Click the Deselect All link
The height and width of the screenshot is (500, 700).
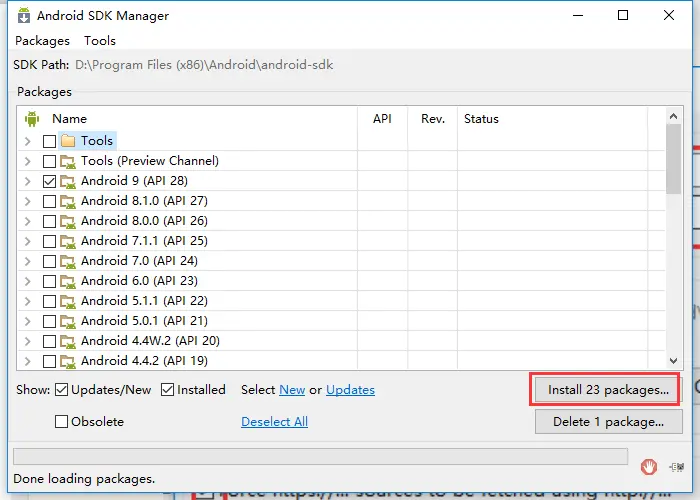[x=275, y=422]
